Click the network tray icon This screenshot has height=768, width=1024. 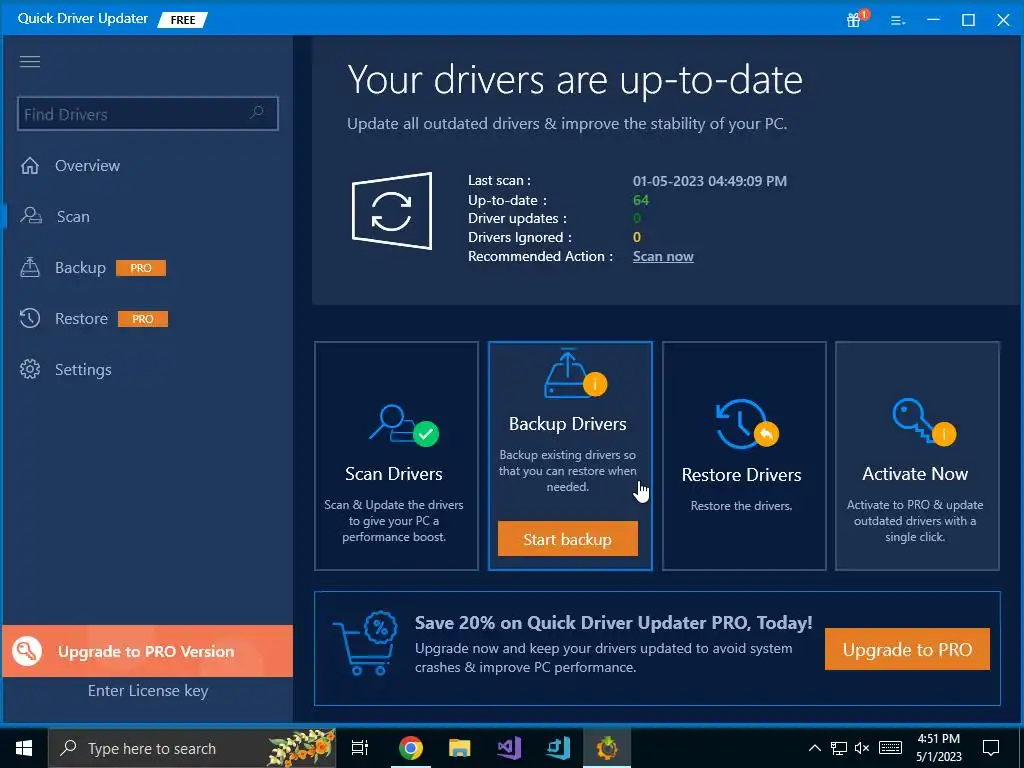tap(839, 748)
